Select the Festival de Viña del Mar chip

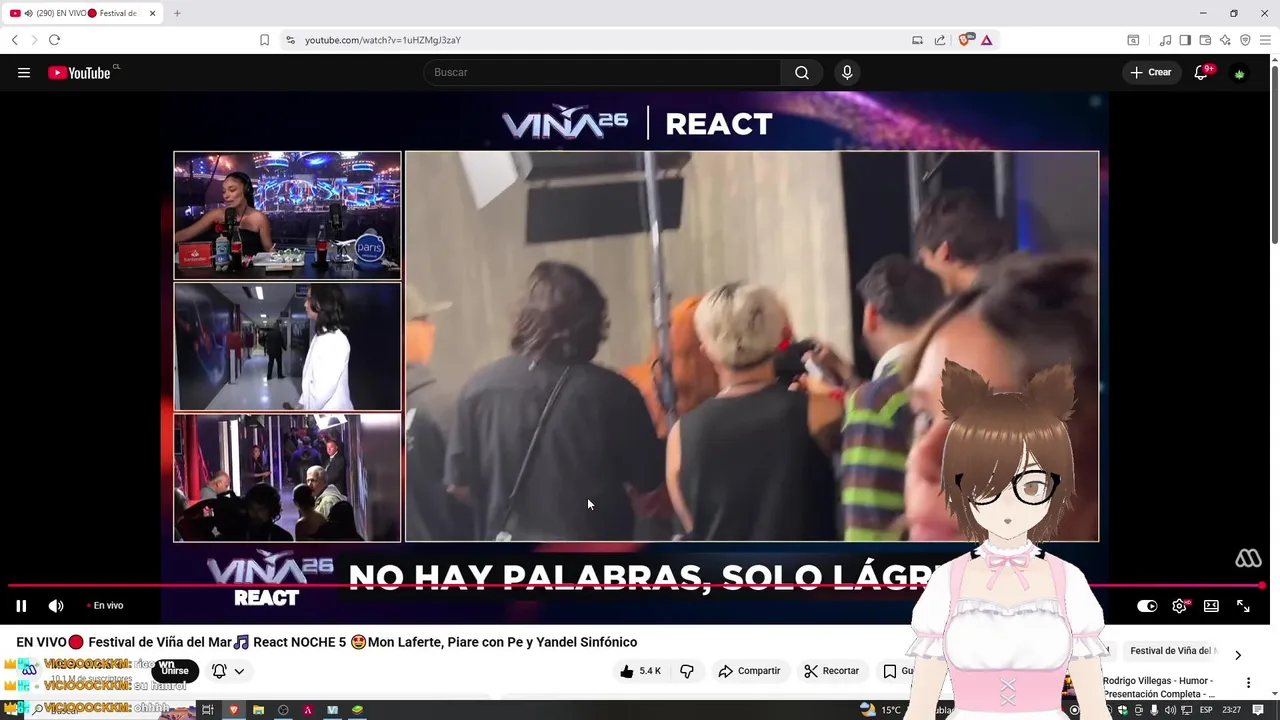[1173, 651]
